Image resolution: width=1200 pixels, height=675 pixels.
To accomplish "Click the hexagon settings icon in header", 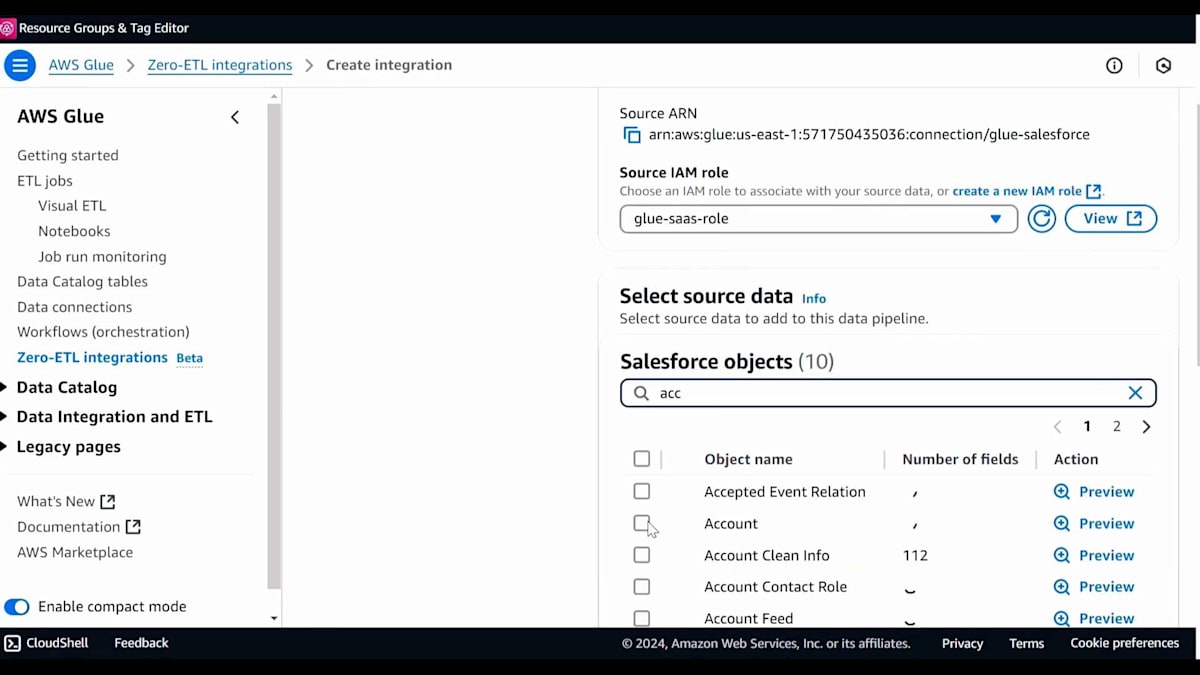I will pyautogui.click(x=1163, y=65).
